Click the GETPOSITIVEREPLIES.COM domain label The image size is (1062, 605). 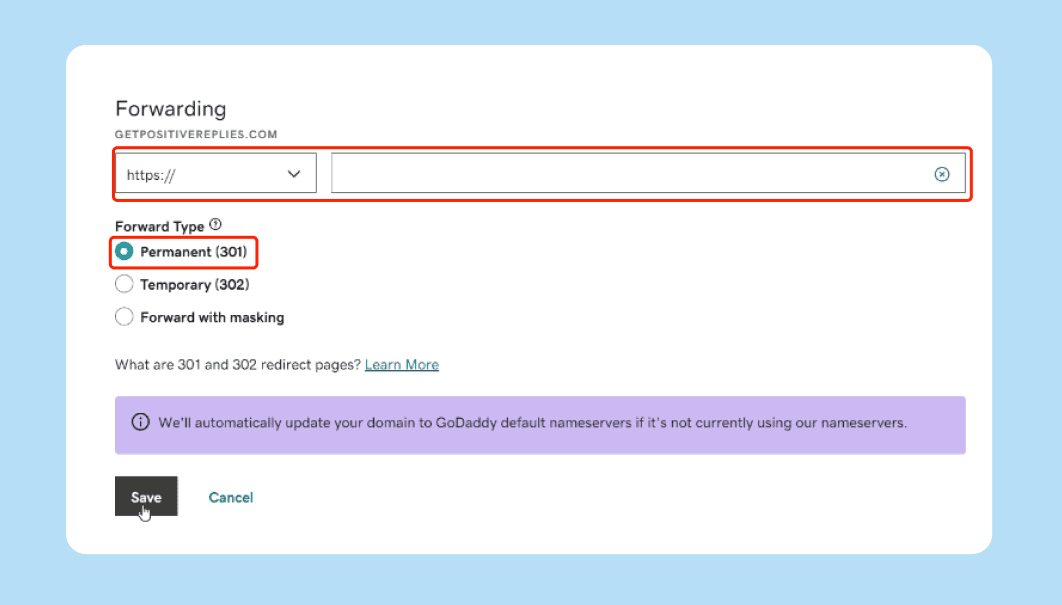[x=196, y=134]
